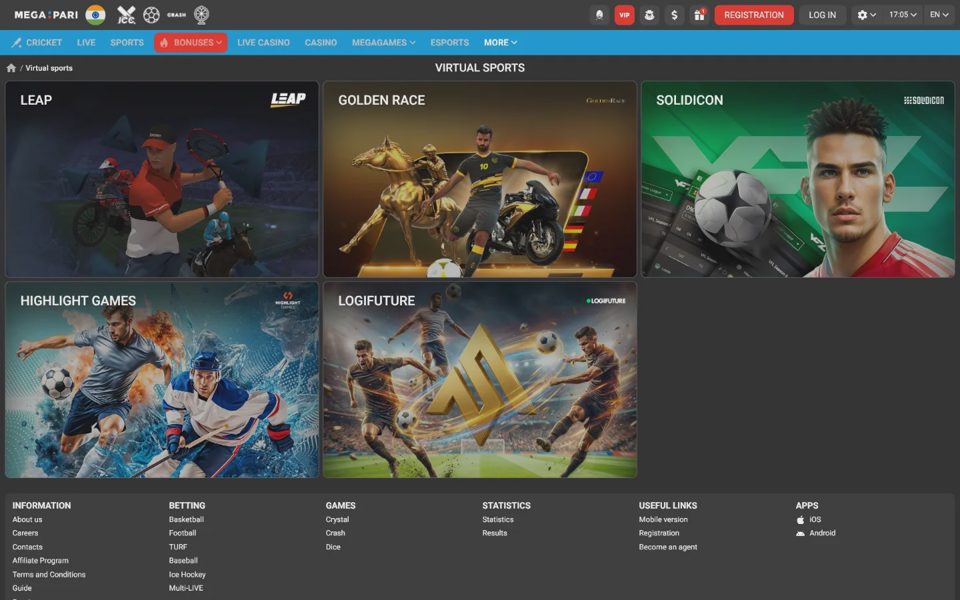Click the Log In button
The image size is (960, 600).
(x=822, y=15)
